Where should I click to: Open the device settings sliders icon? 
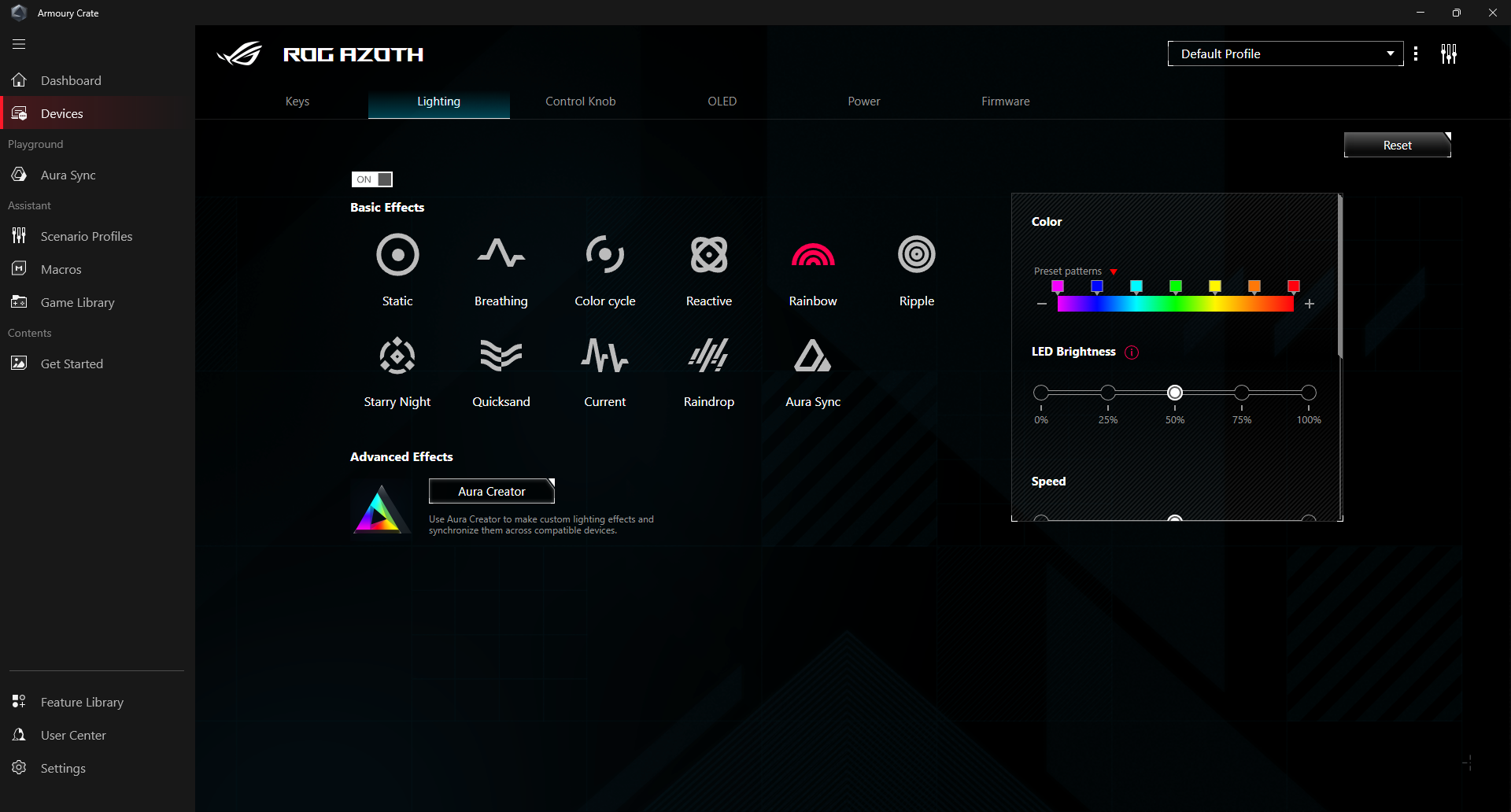pyautogui.click(x=1449, y=54)
